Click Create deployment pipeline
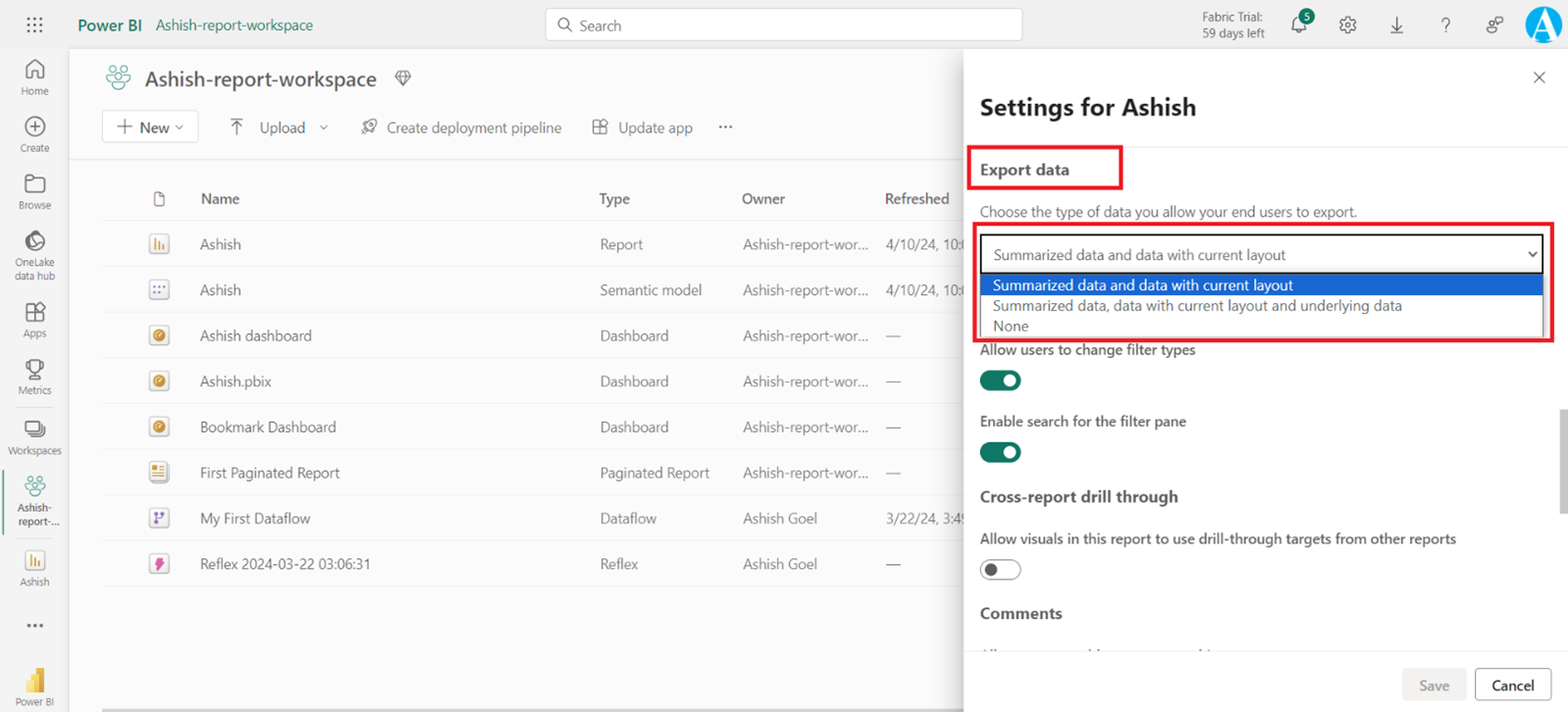The width and height of the screenshot is (1568, 712). pyautogui.click(x=461, y=127)
